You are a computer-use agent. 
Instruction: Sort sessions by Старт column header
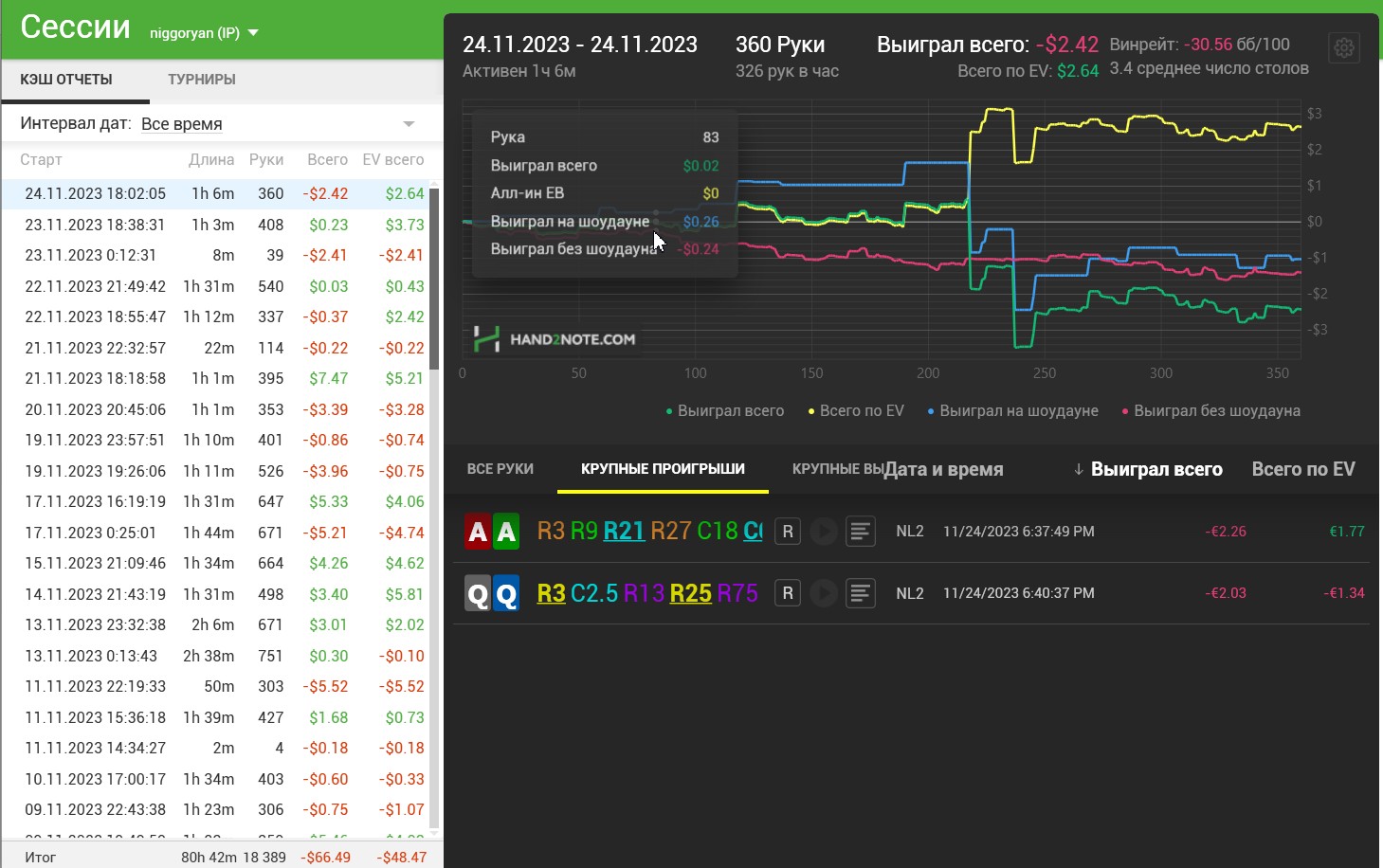(x=41, y=160)
